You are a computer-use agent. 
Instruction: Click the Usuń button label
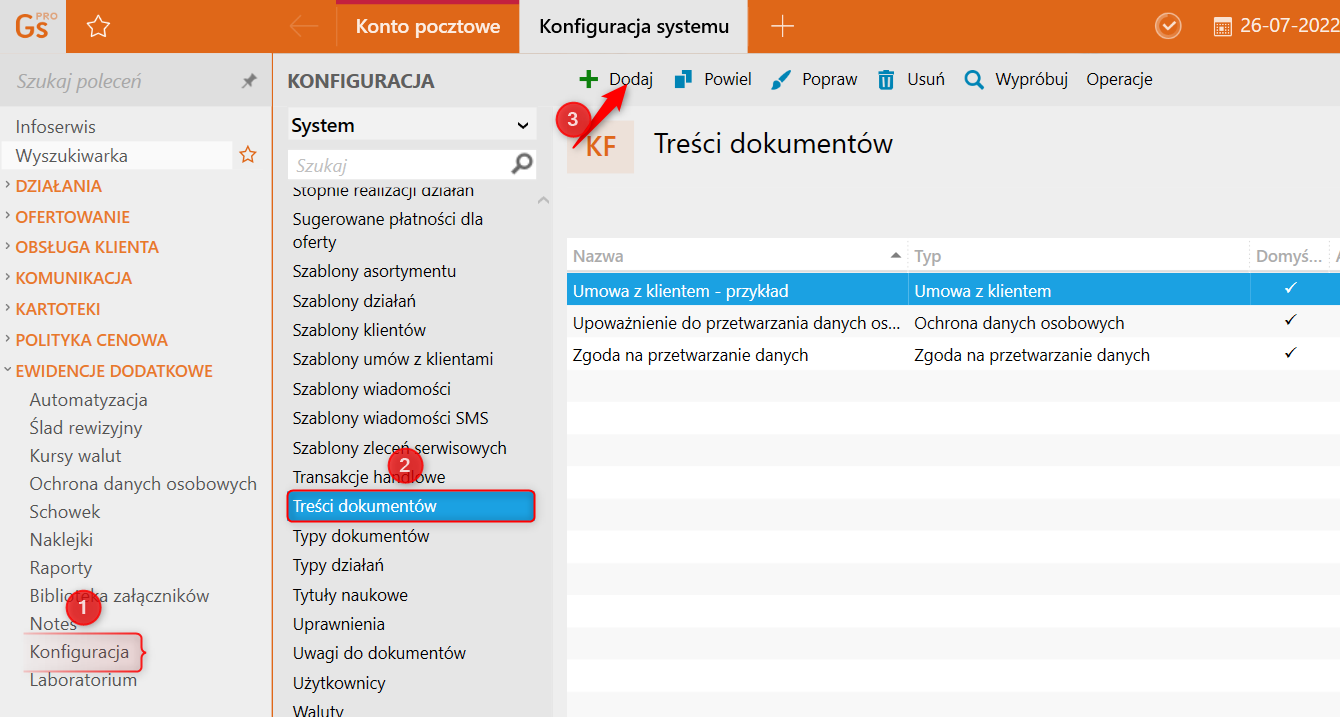click(926, 79)
